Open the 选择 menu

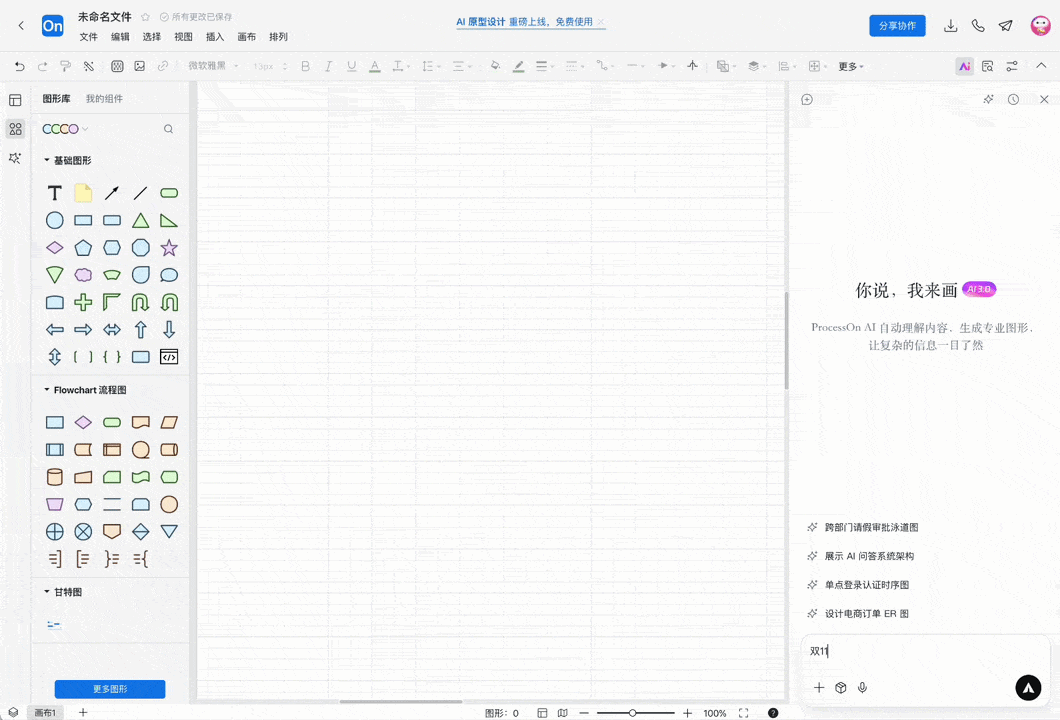[152, 37]
